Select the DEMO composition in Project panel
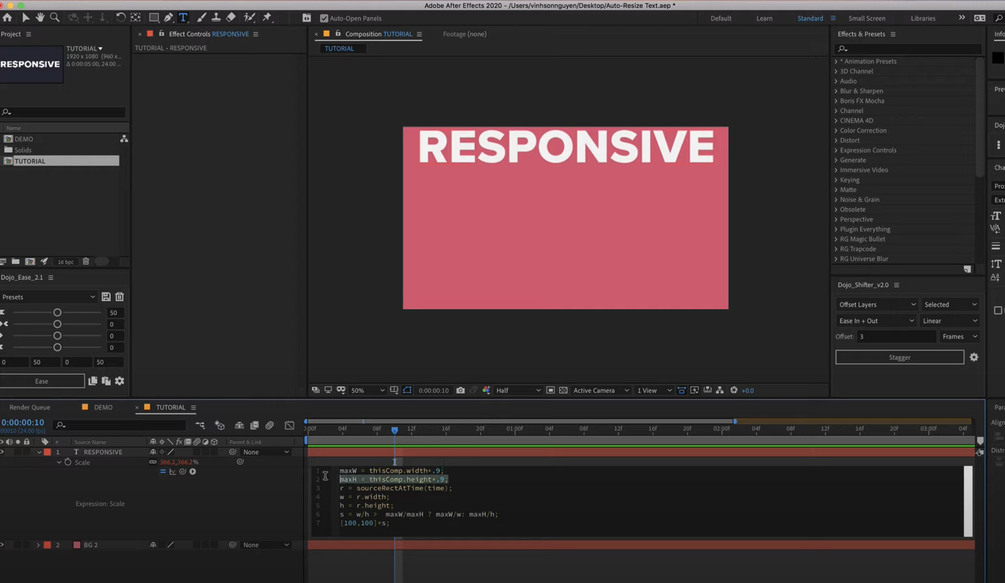The width and height of the screenshot is (1005, 583). (24, 139)
